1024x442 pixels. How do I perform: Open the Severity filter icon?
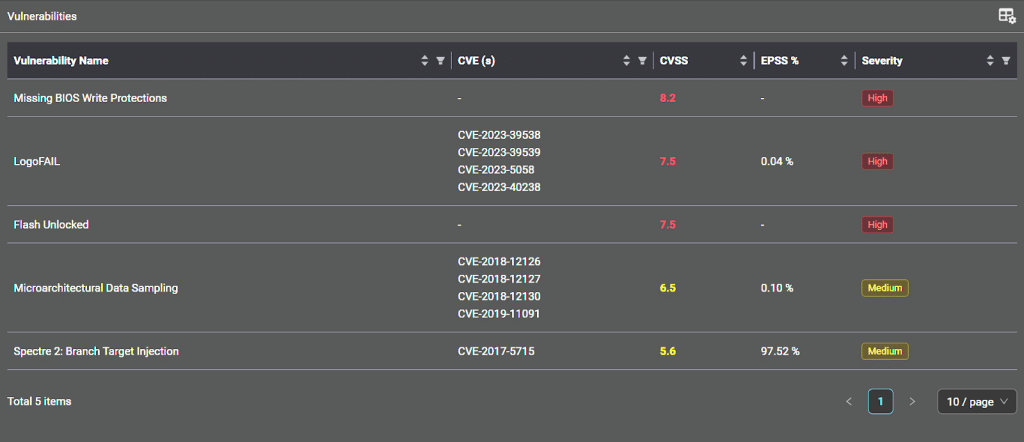(x=1006, y=61)
